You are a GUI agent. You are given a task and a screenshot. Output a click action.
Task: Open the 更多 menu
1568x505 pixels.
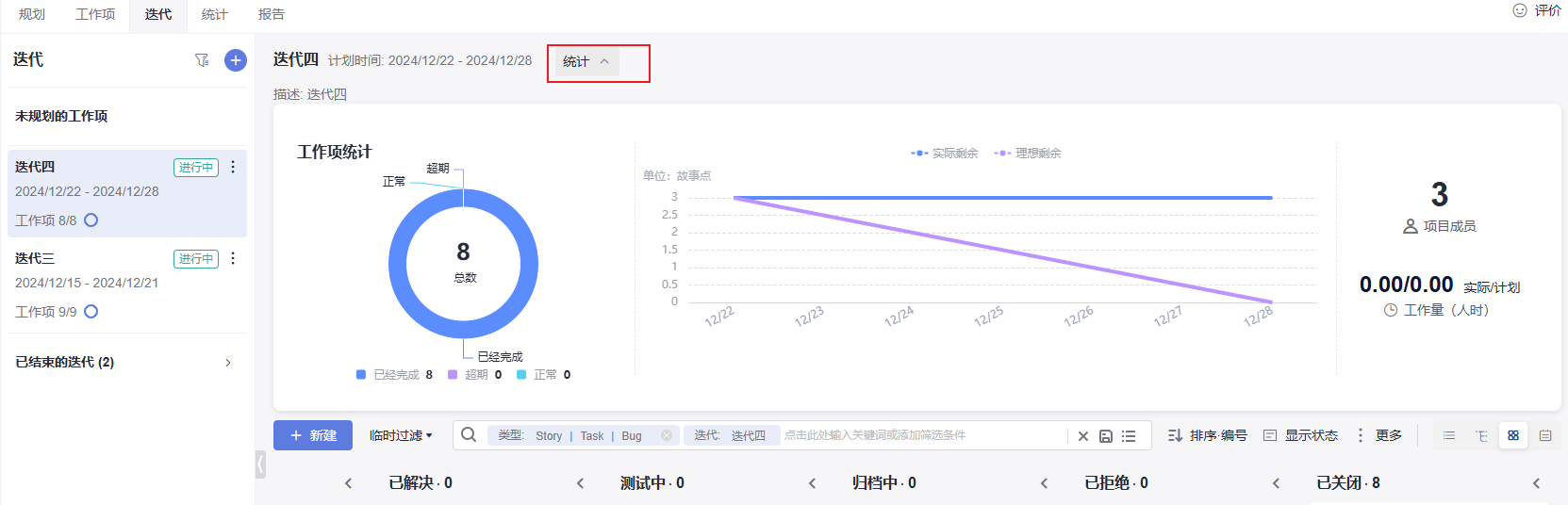1378,435
